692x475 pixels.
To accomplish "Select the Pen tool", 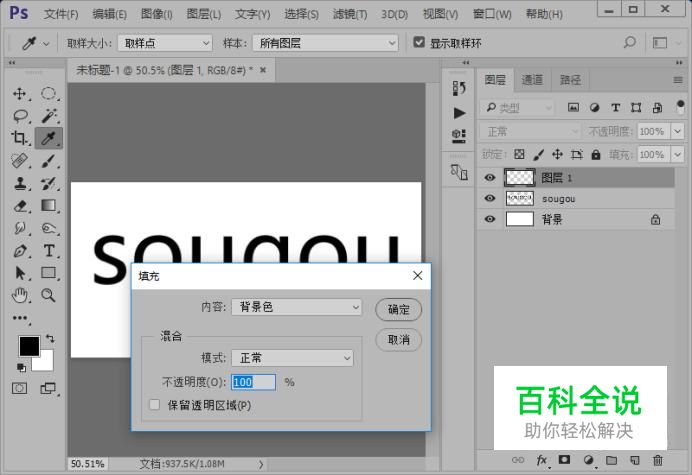I will pos(19,251).
